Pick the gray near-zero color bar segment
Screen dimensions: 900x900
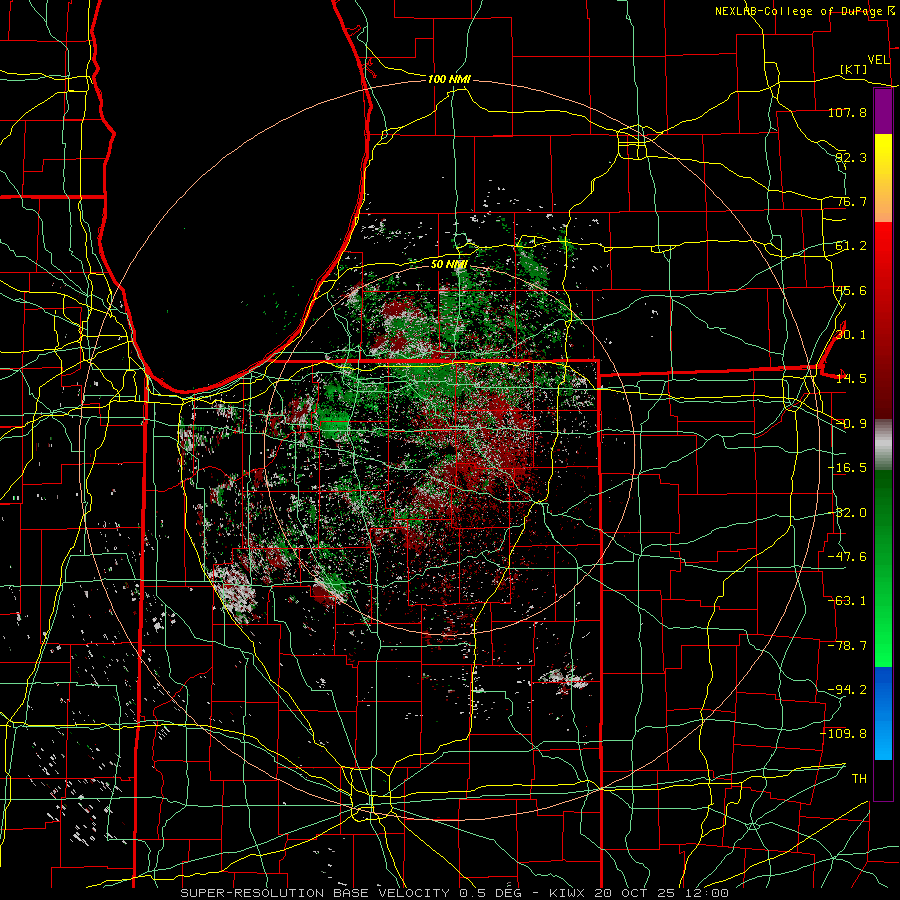883,445
